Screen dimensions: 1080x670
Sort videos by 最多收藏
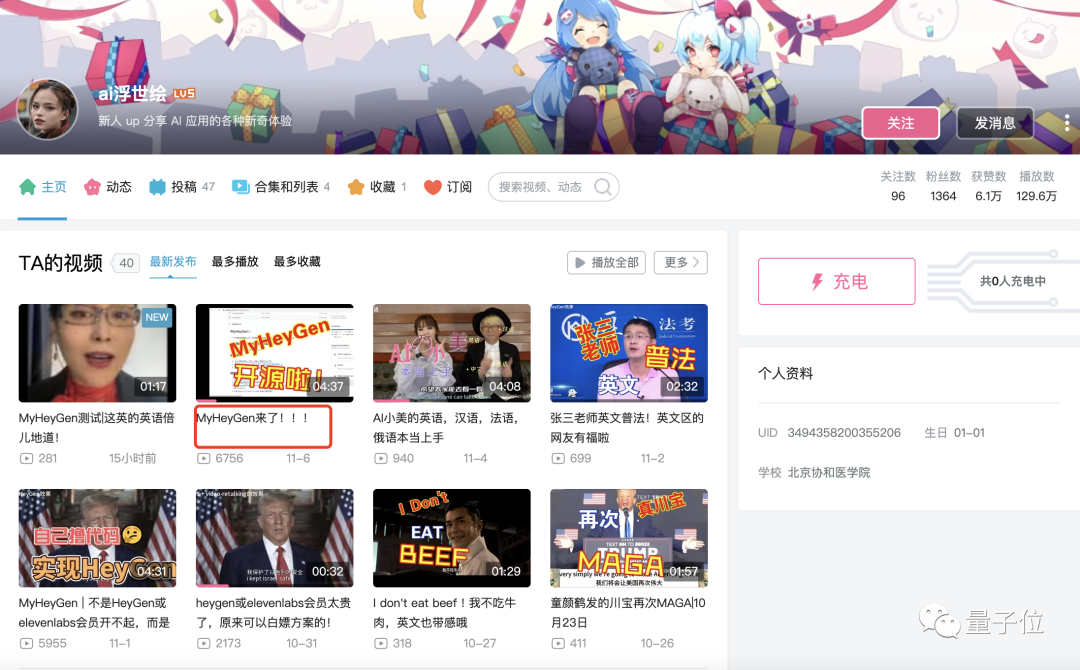[x=297, y=262]
